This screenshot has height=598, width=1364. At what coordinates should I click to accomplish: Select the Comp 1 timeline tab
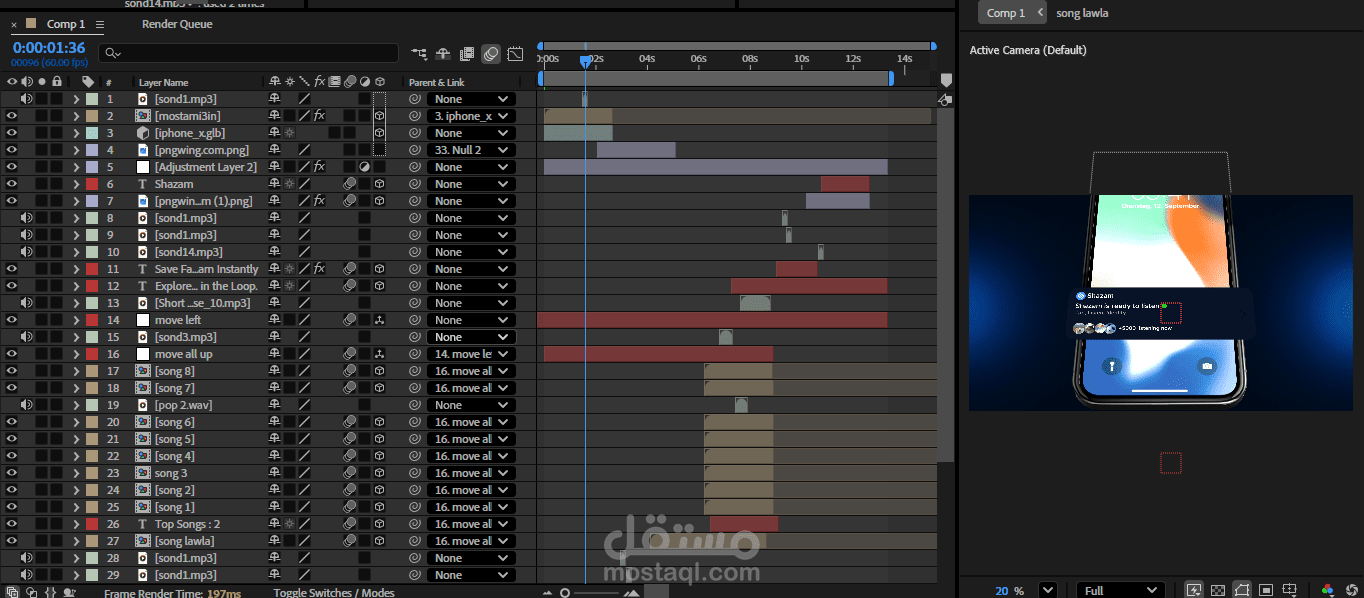point(66,24)
